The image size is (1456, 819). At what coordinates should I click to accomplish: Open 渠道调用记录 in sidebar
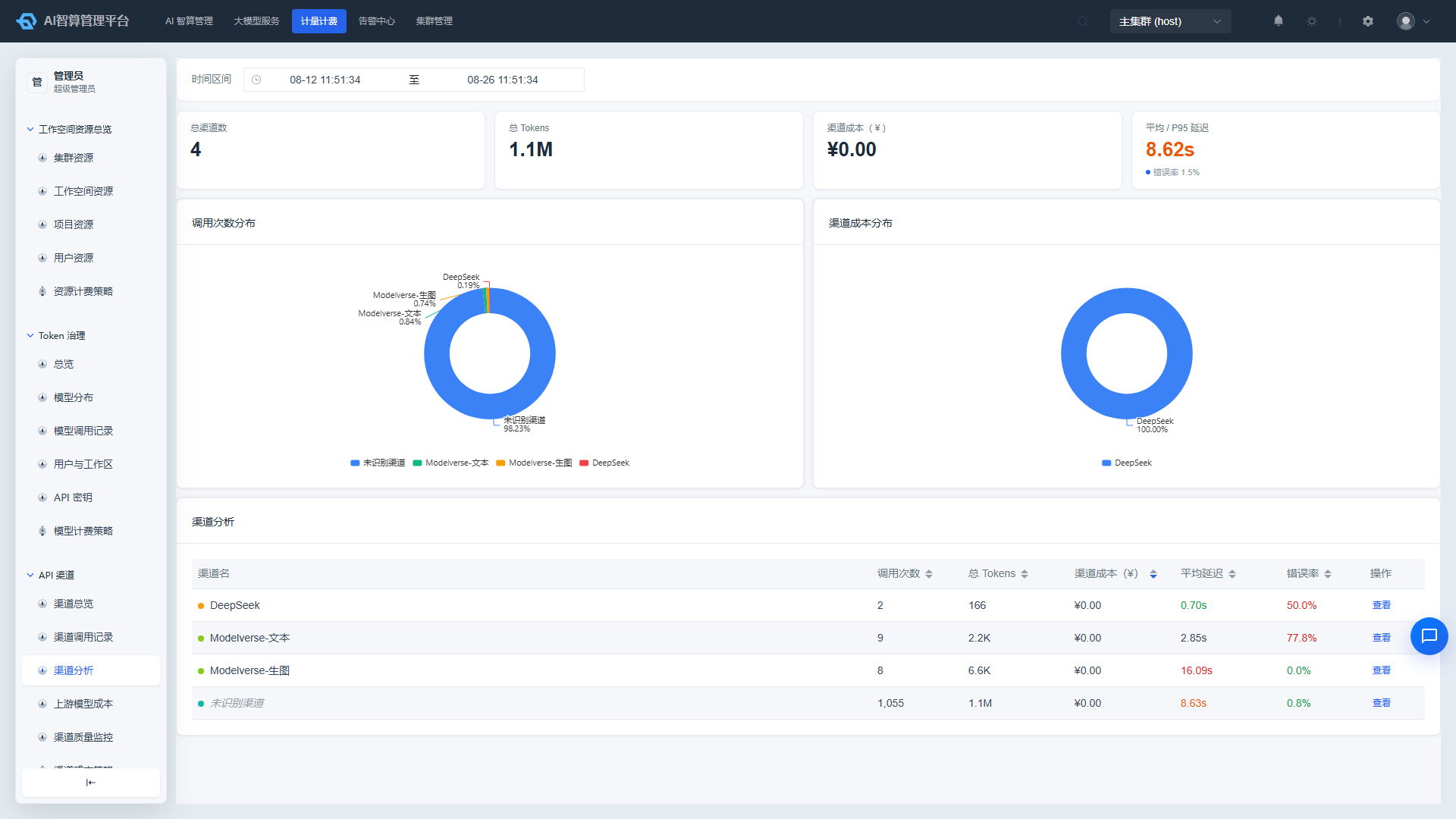(91, 637)
